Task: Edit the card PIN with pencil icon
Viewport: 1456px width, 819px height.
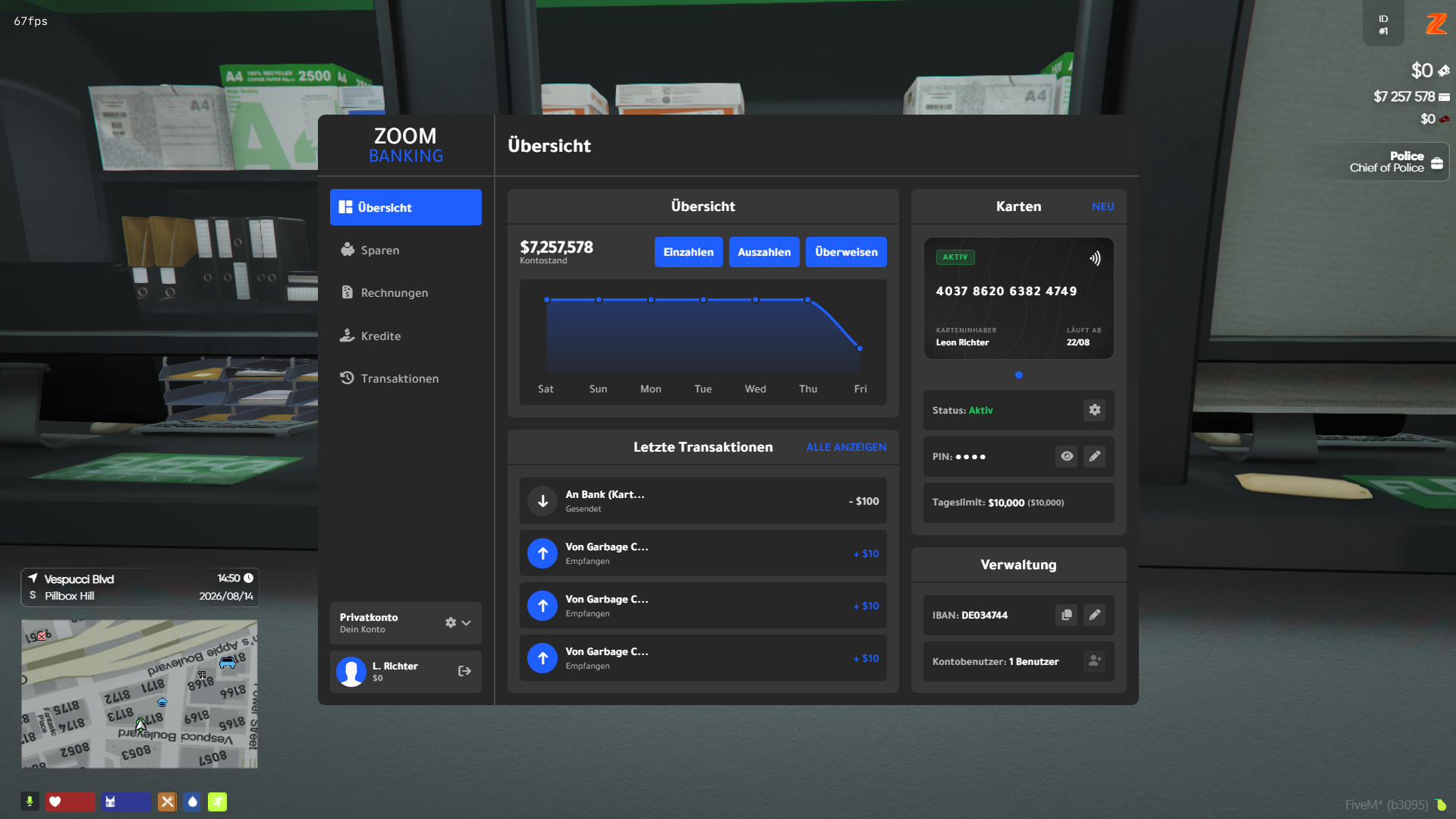Action: 1094,456
